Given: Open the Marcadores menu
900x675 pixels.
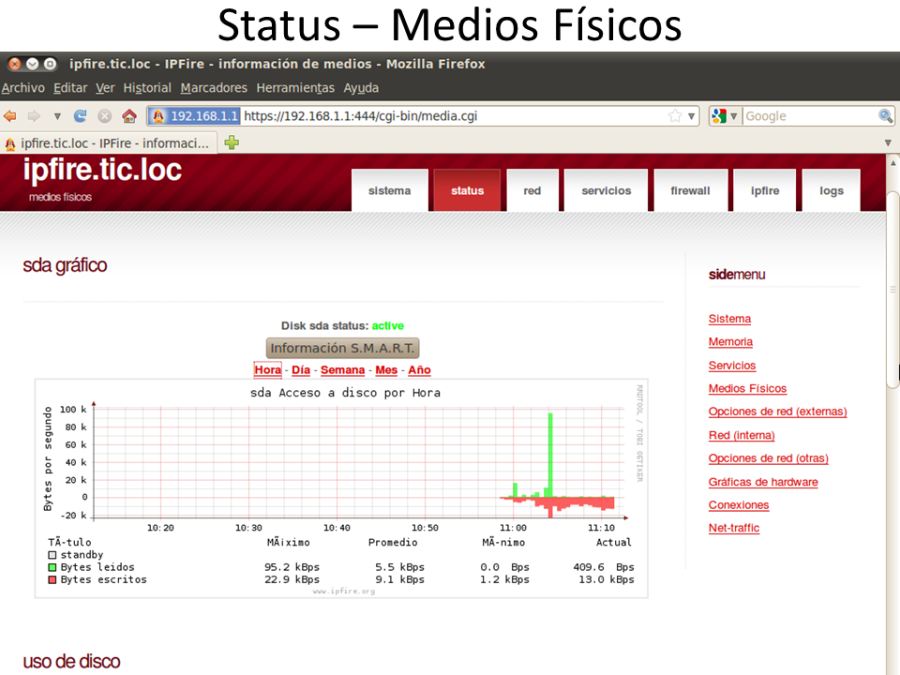Looking at the screenshot, I should pyautogui.click(x=214, y=88).
